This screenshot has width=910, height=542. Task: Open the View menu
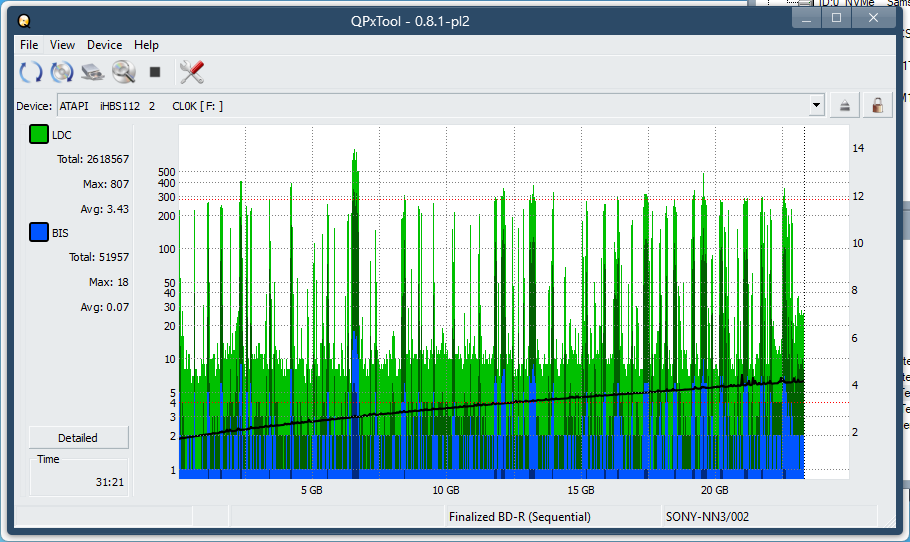point(62,45)
